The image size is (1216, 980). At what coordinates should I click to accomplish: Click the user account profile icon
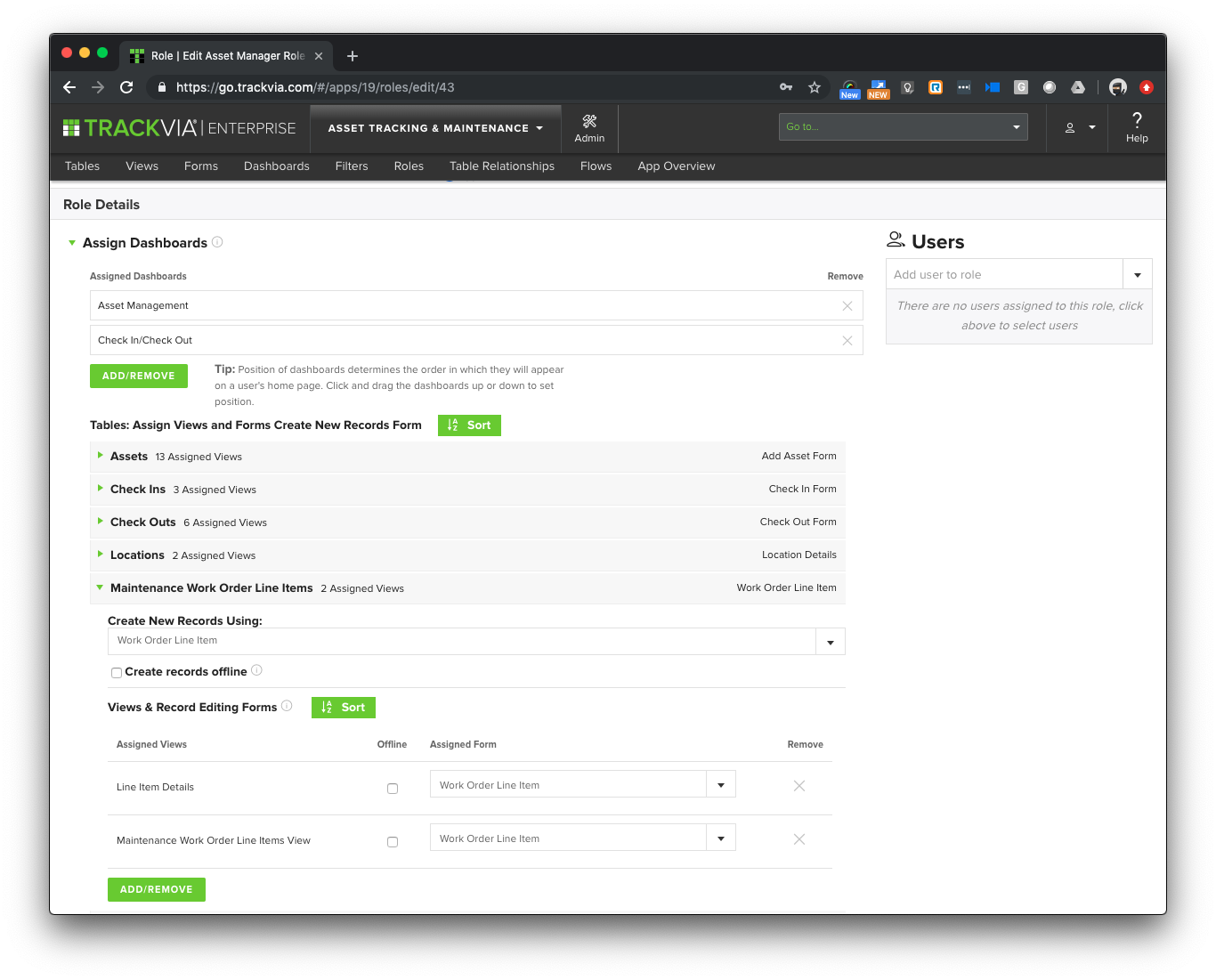1070,128
